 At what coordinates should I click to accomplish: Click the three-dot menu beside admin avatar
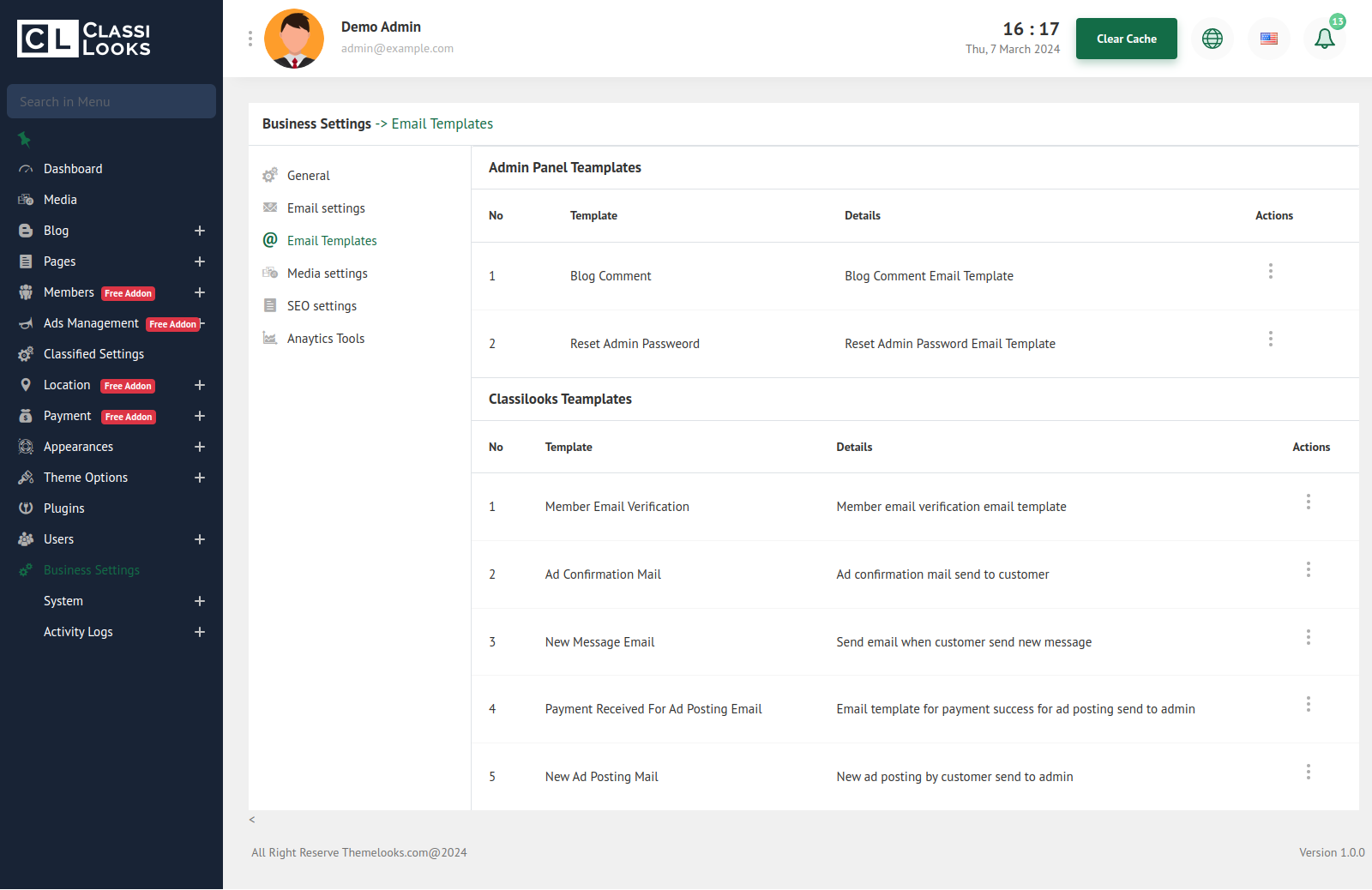click(250, 39)
